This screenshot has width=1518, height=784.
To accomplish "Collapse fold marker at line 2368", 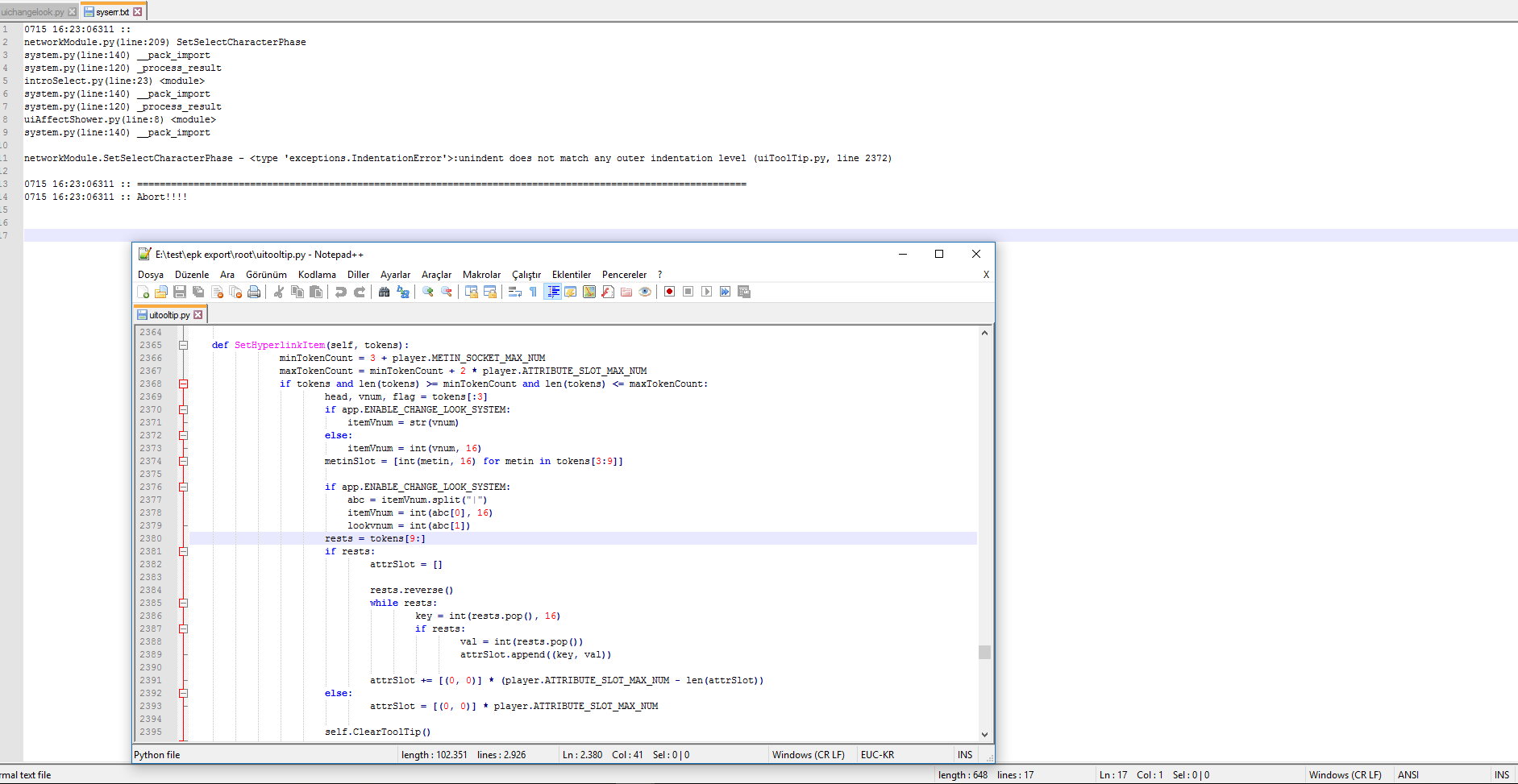I will pos(183,384).
